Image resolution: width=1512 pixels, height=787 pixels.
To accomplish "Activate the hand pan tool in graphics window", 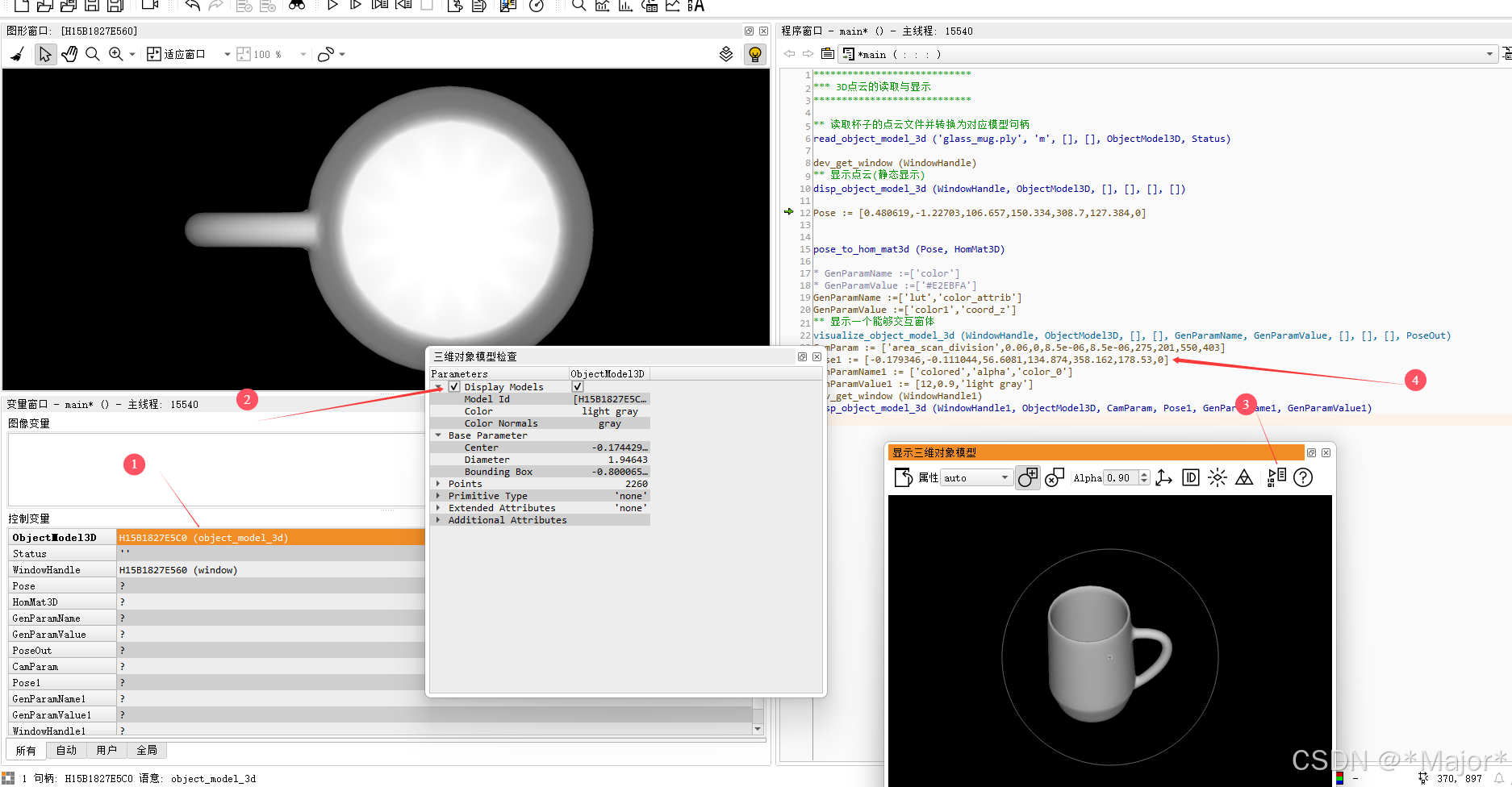I will coord(69,54).
